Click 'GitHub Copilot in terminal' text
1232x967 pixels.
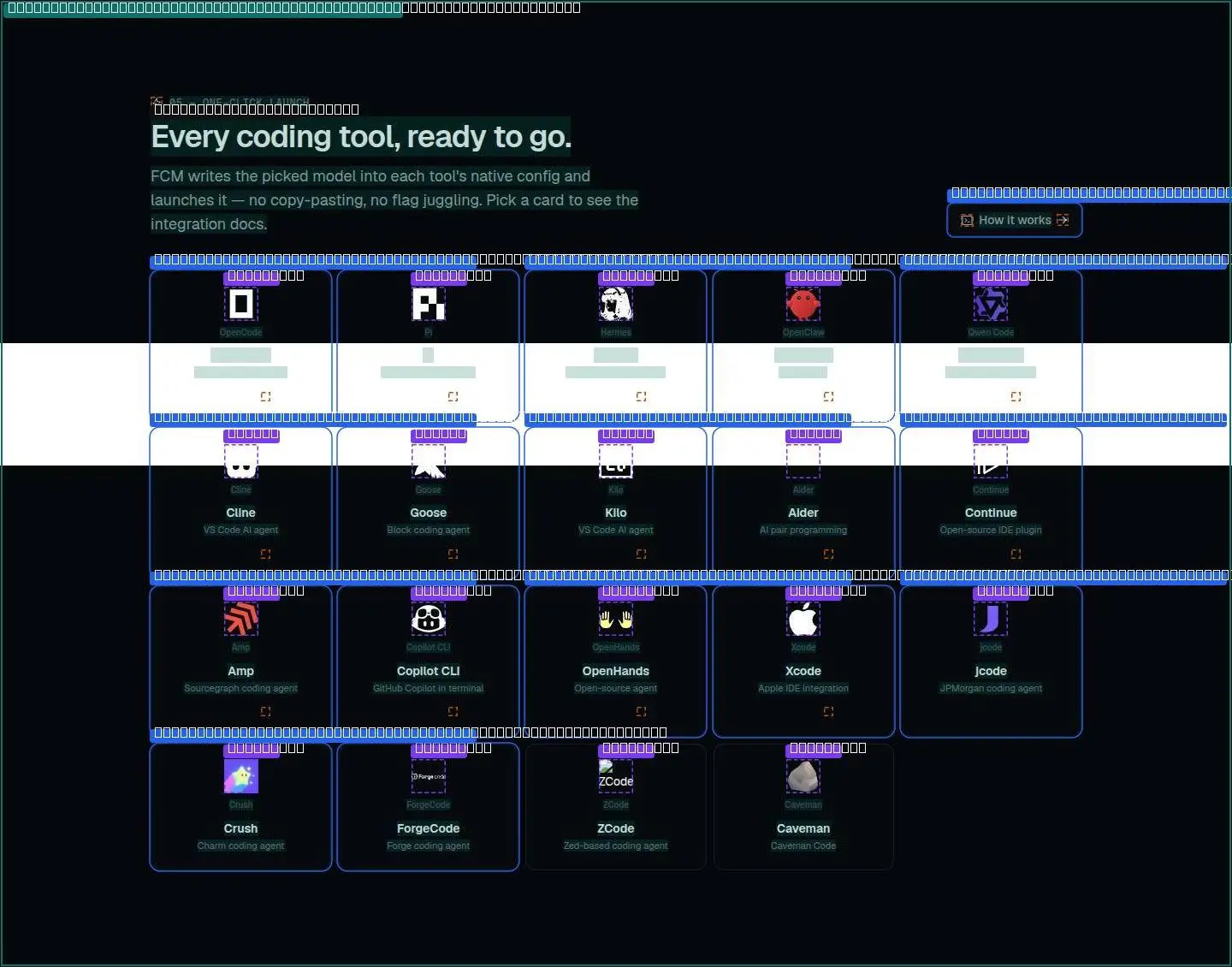(x=429, y=688)
